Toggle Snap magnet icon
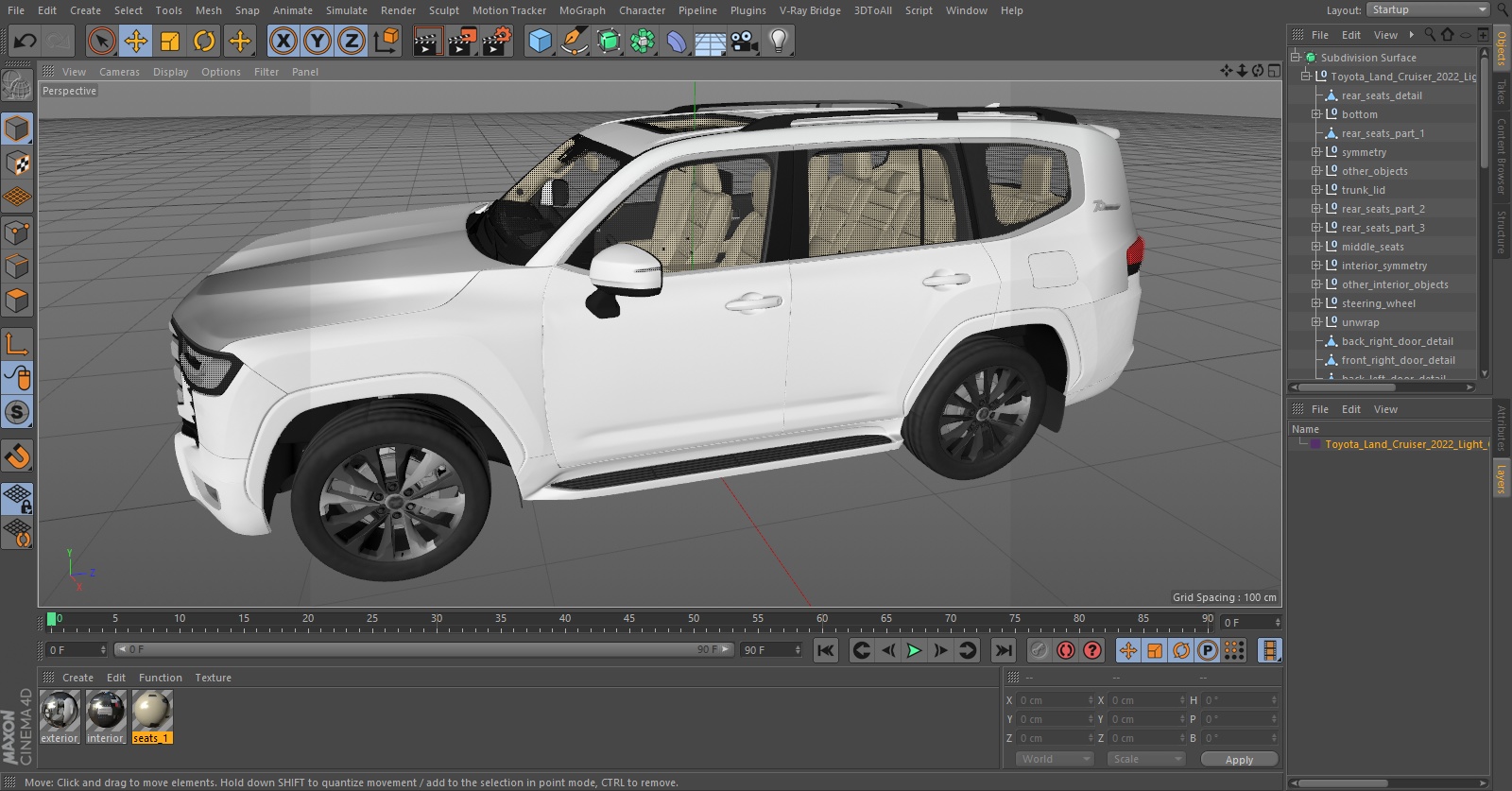This screenshot has height=791, width=1512. point(17,456)
